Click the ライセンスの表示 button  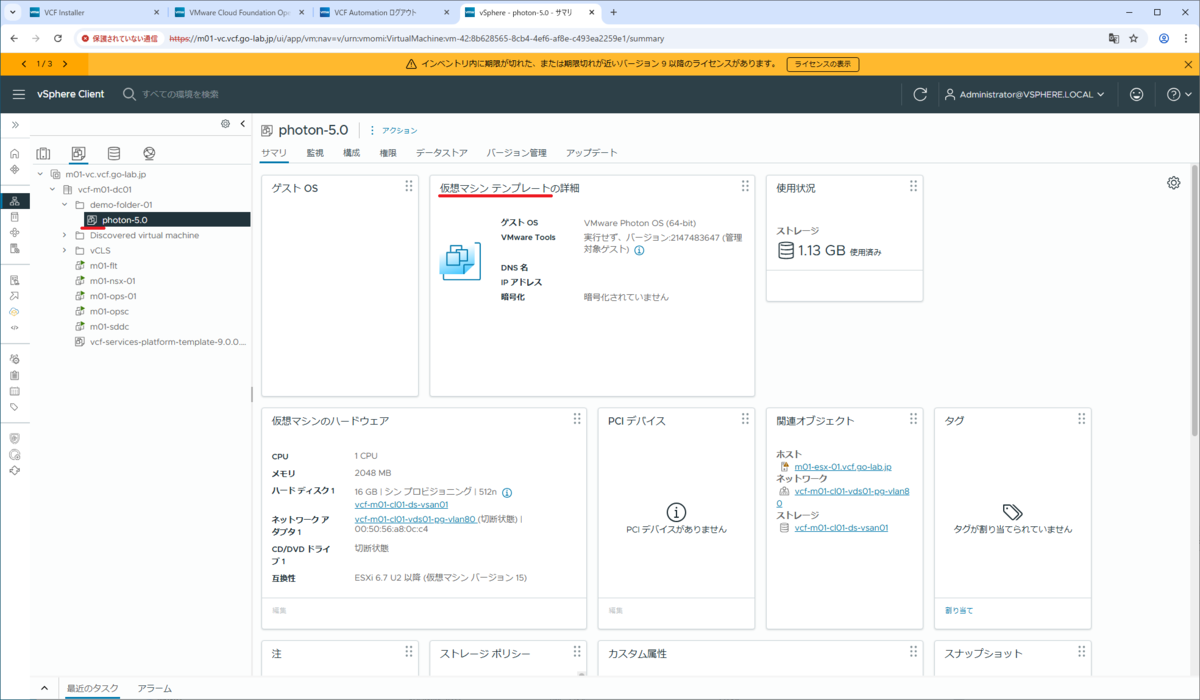pos(822,64)
